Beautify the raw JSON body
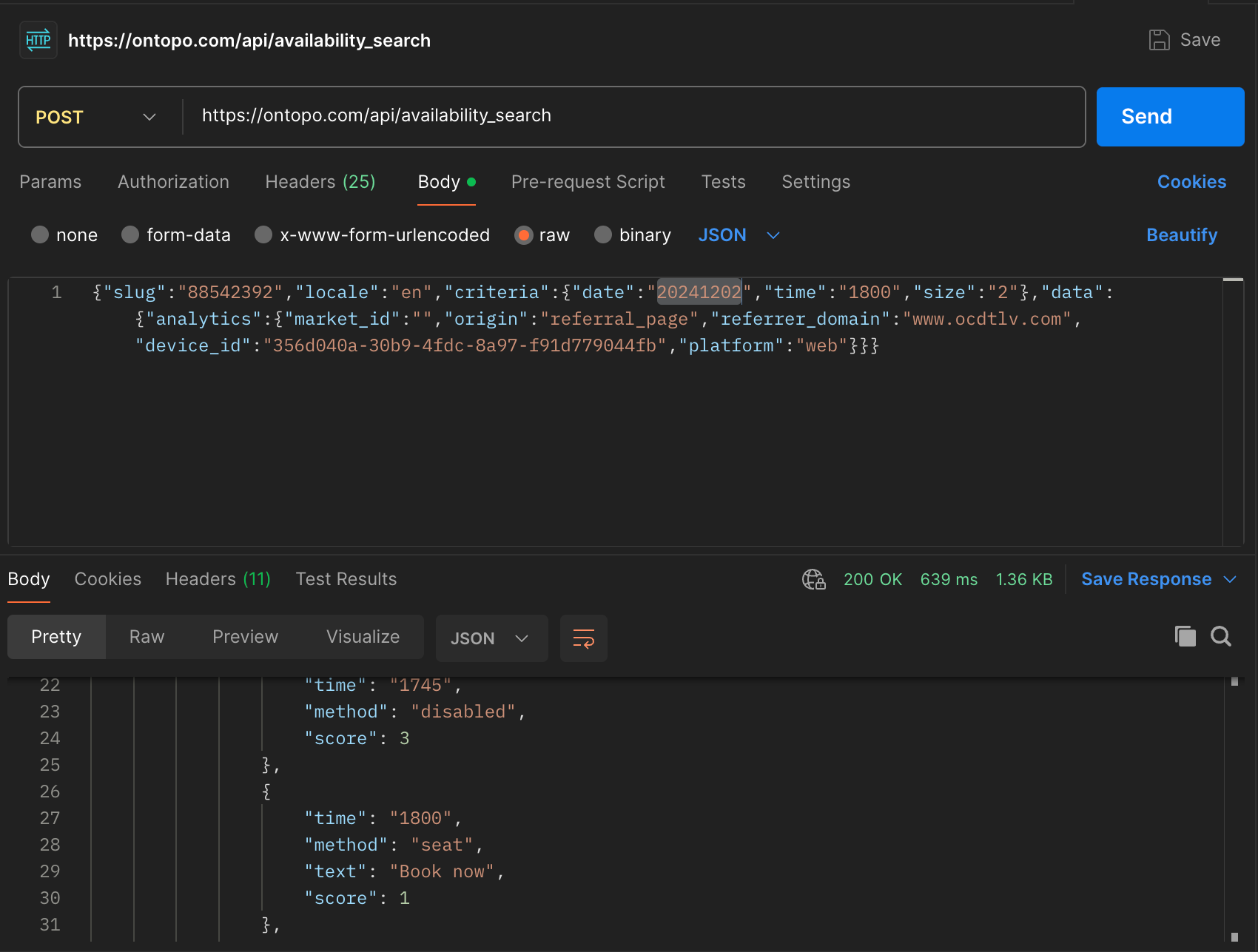1258x952 pixels. pyautogui.click(x=1182, y=235)
